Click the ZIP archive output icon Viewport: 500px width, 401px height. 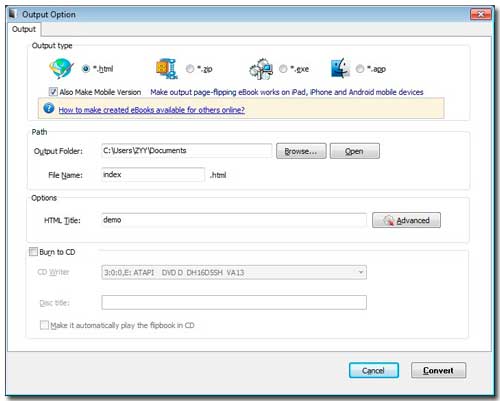coord(166,69)
